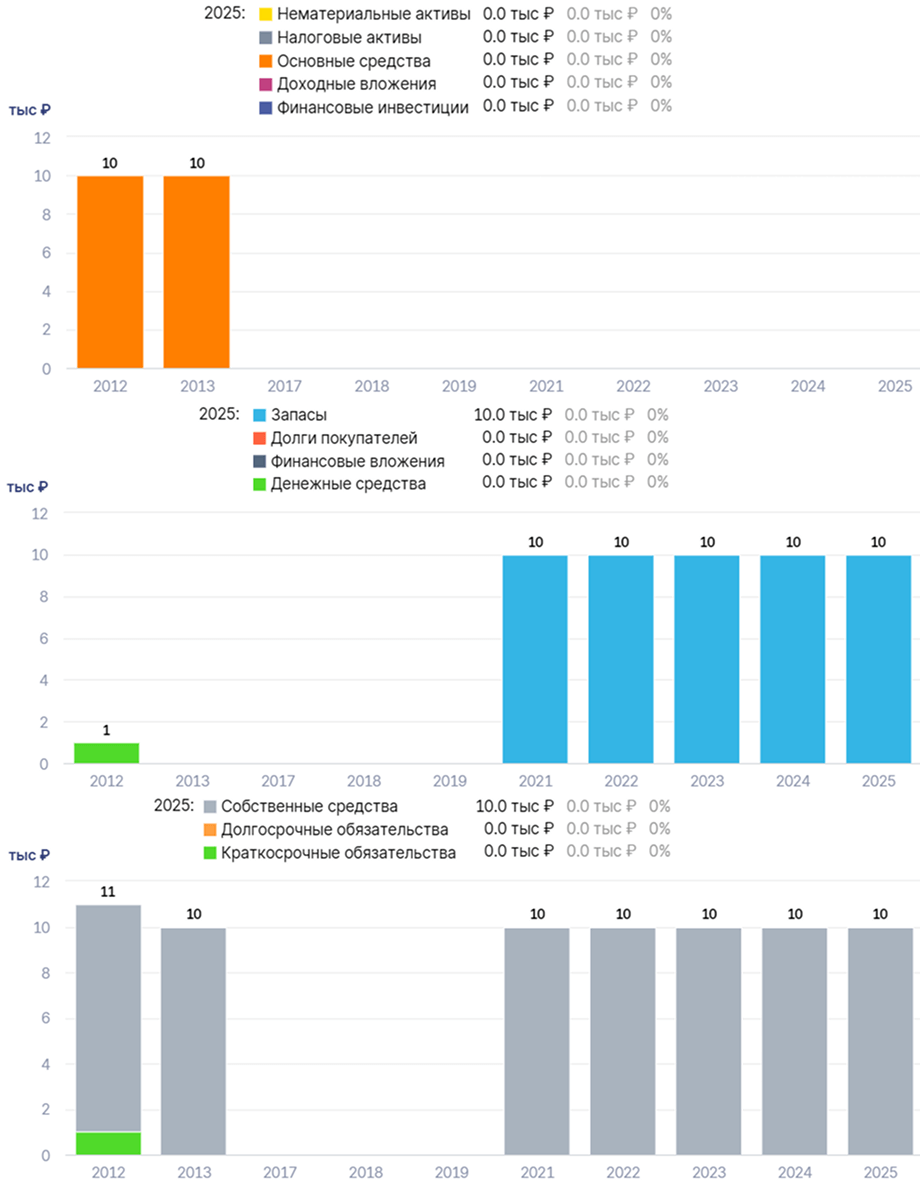Viewport: 920px width, 1188px height.
Task: Click the value label 11 above the grey bar
Action: [x=108, y=892]
